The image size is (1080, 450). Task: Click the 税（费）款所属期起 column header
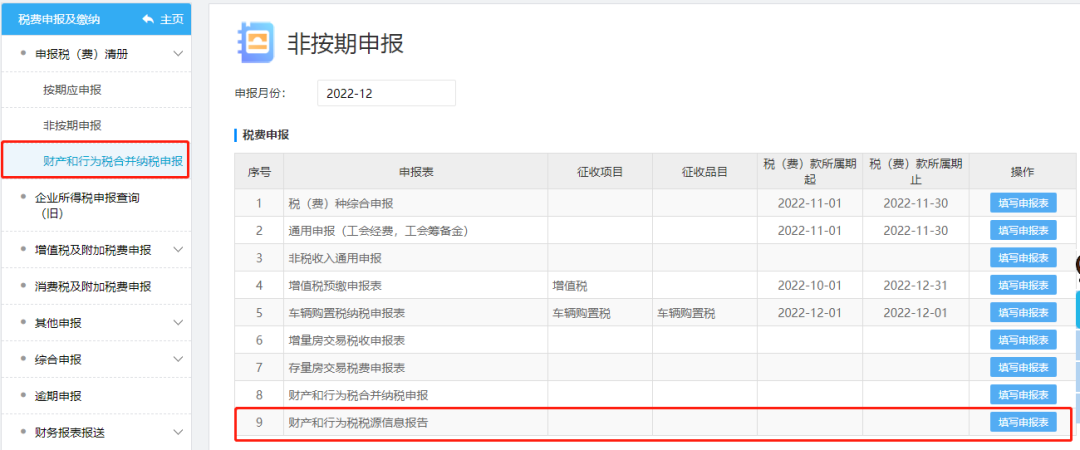[810, 172]
